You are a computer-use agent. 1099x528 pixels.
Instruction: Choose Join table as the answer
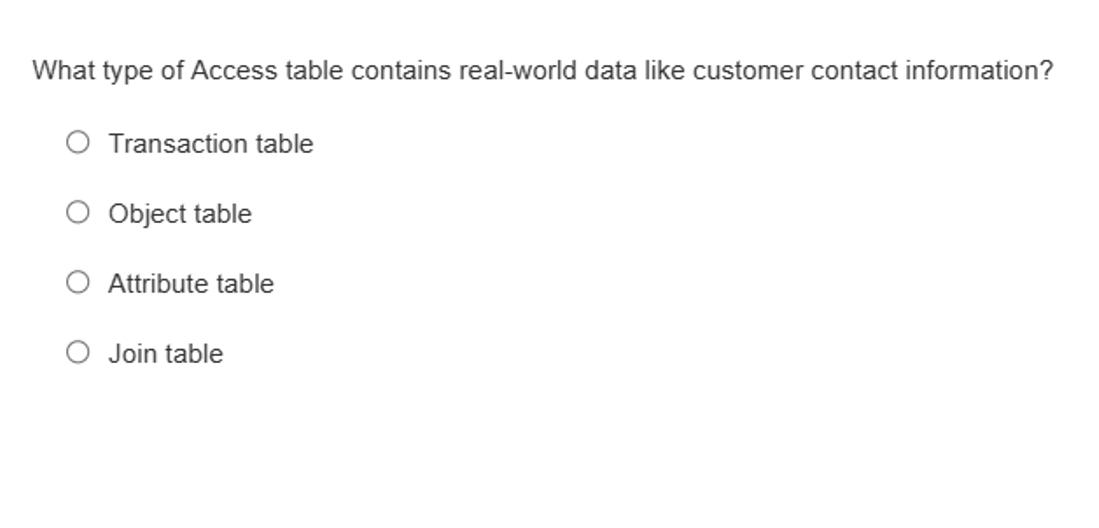point(78,353)
